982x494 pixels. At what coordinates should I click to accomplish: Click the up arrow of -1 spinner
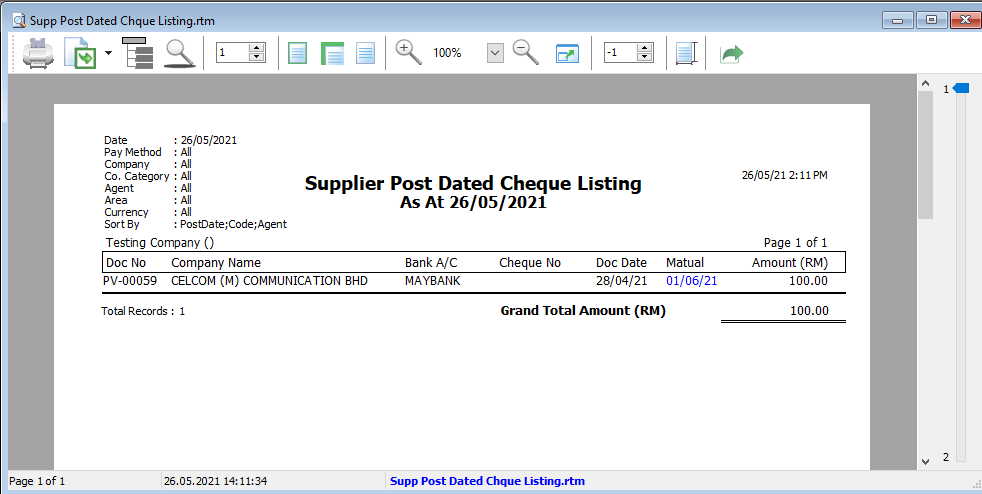pos(645,48)
